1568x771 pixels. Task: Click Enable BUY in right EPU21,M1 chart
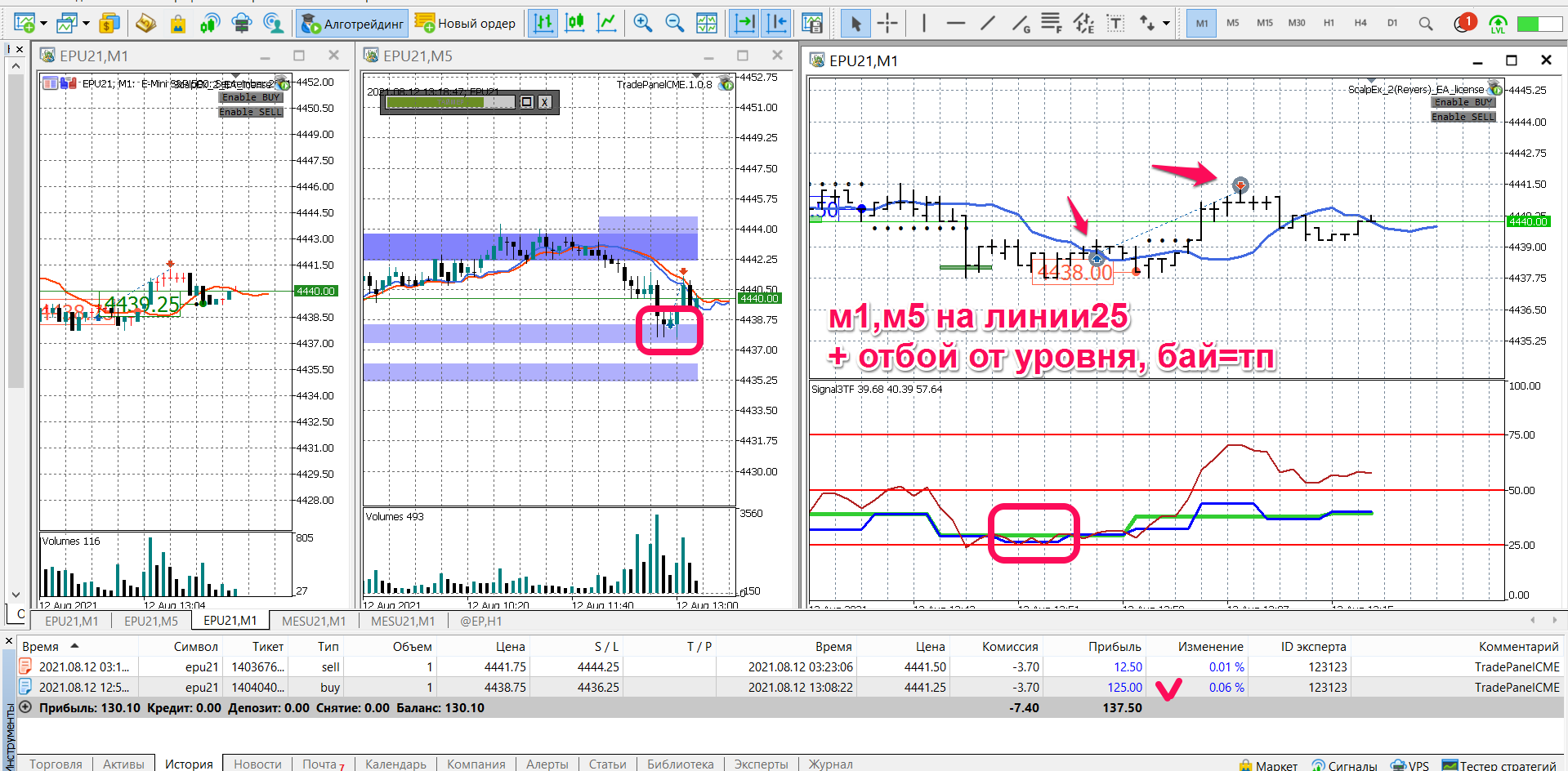1463,102
